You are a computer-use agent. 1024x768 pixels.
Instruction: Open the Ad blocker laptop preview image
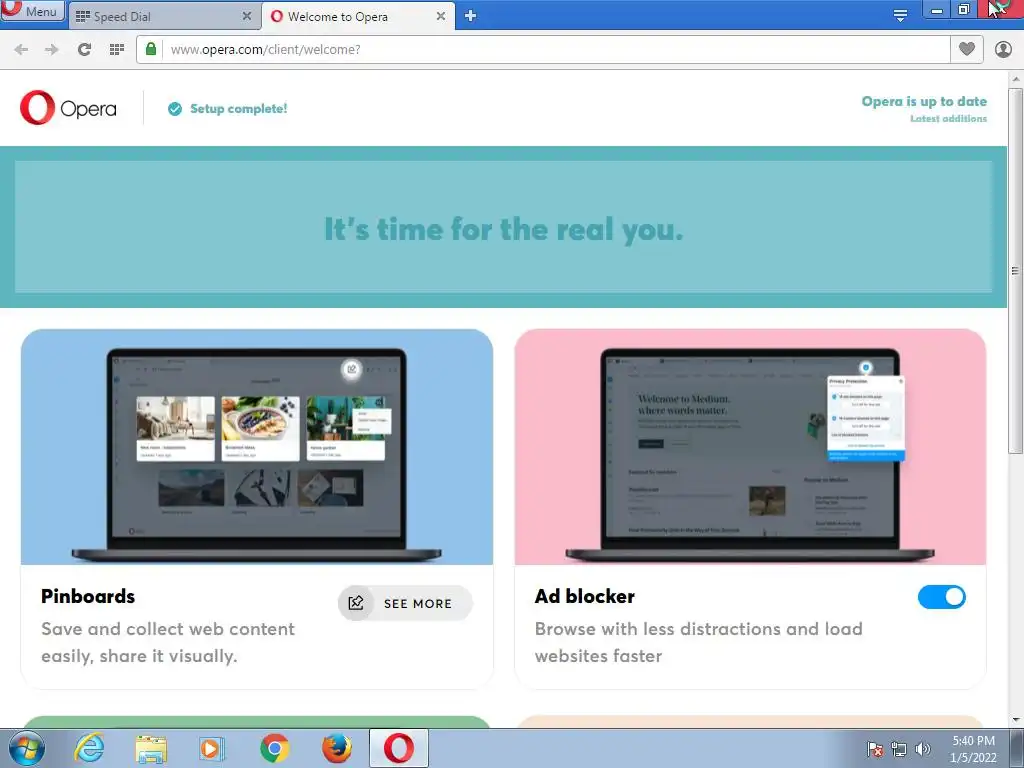click(750, 447)
